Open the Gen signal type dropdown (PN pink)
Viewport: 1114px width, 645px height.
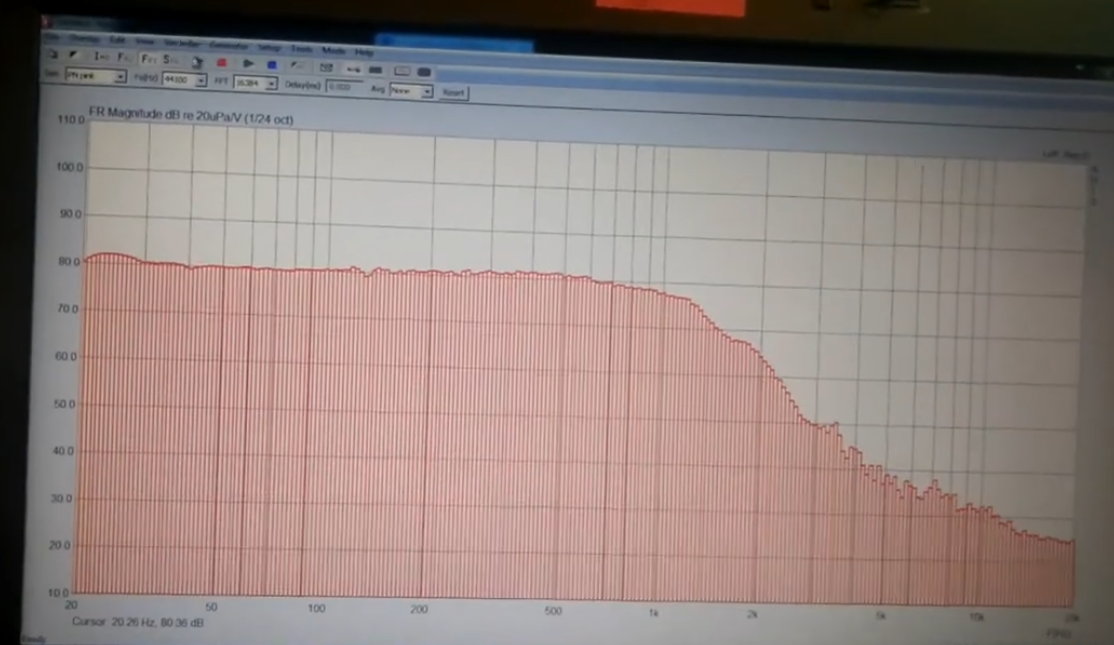tap(96, 75)
